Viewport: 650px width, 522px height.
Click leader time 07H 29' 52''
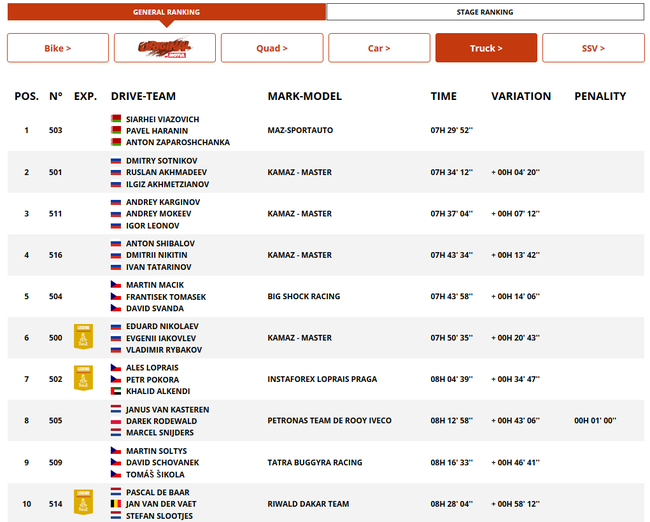pyautogui.click(x=451, y=130)
